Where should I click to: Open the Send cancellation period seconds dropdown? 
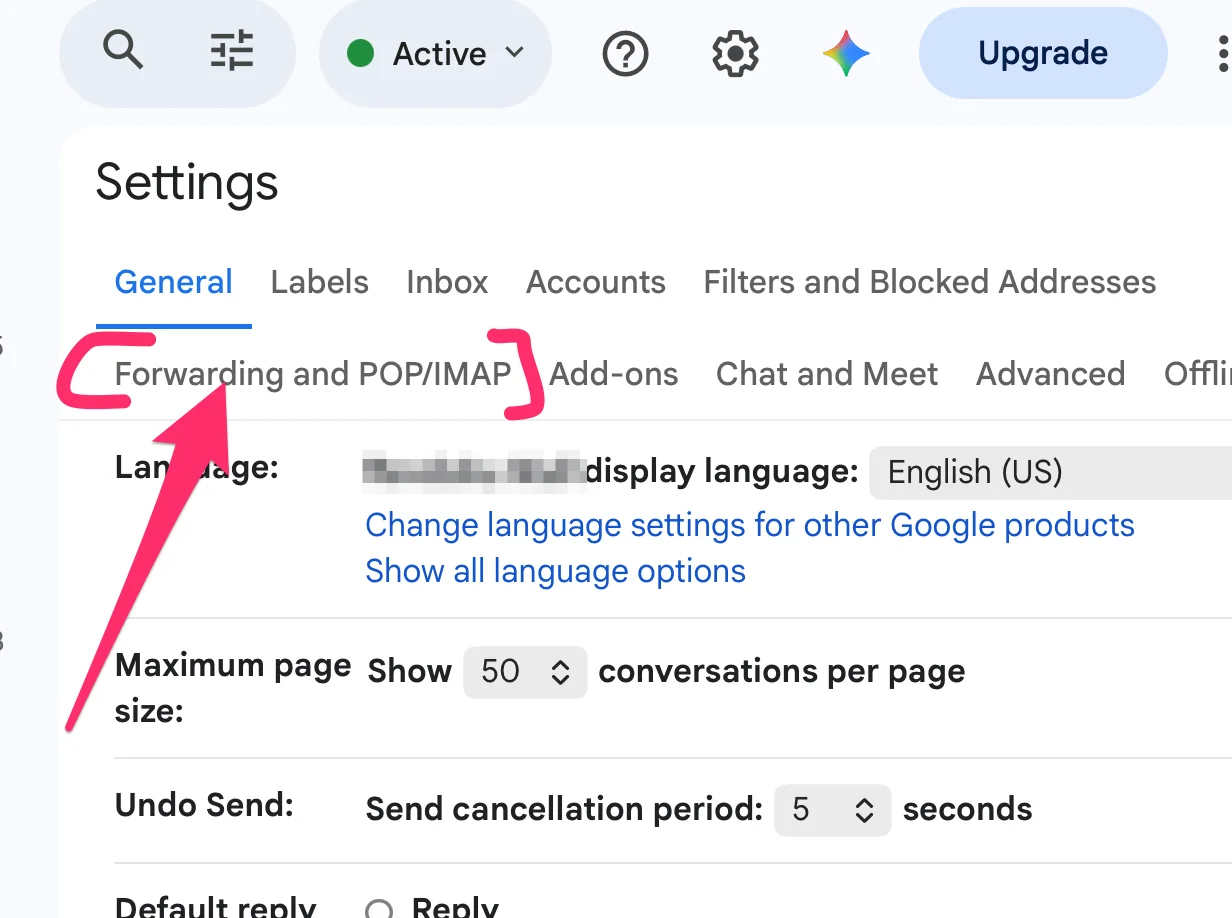coord(833,809)
